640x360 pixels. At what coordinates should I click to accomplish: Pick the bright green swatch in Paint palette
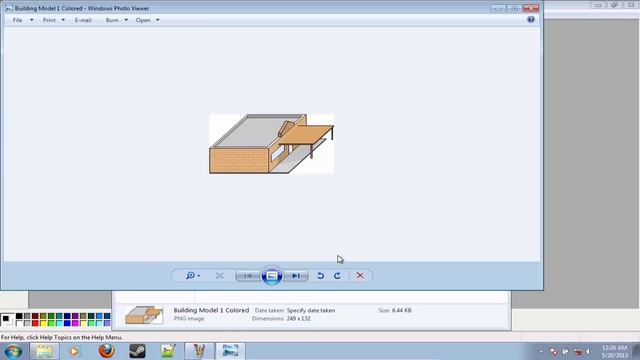tap(51, 323)
